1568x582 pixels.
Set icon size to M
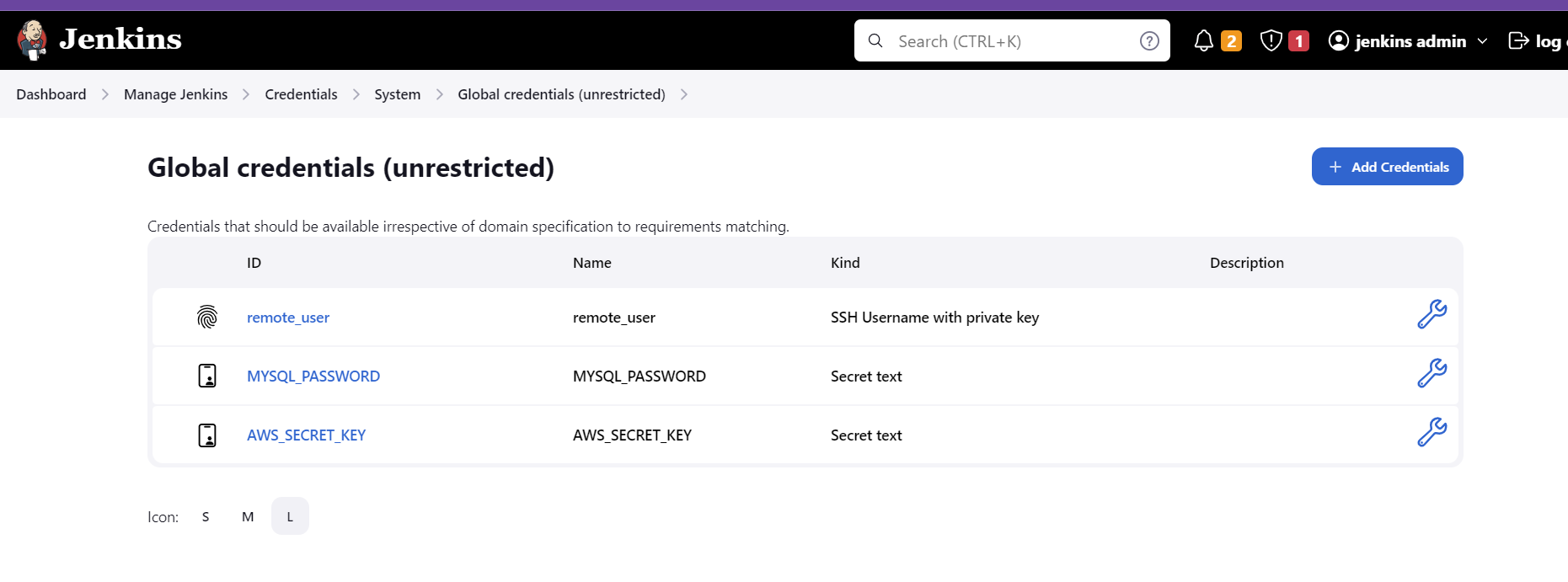[x=248, y=516]
